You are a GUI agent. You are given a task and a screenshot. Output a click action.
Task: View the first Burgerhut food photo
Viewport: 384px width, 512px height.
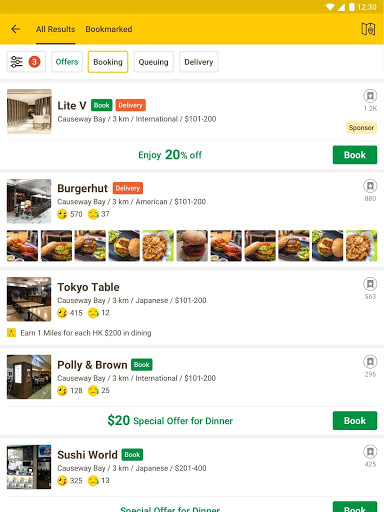[22, 246]
